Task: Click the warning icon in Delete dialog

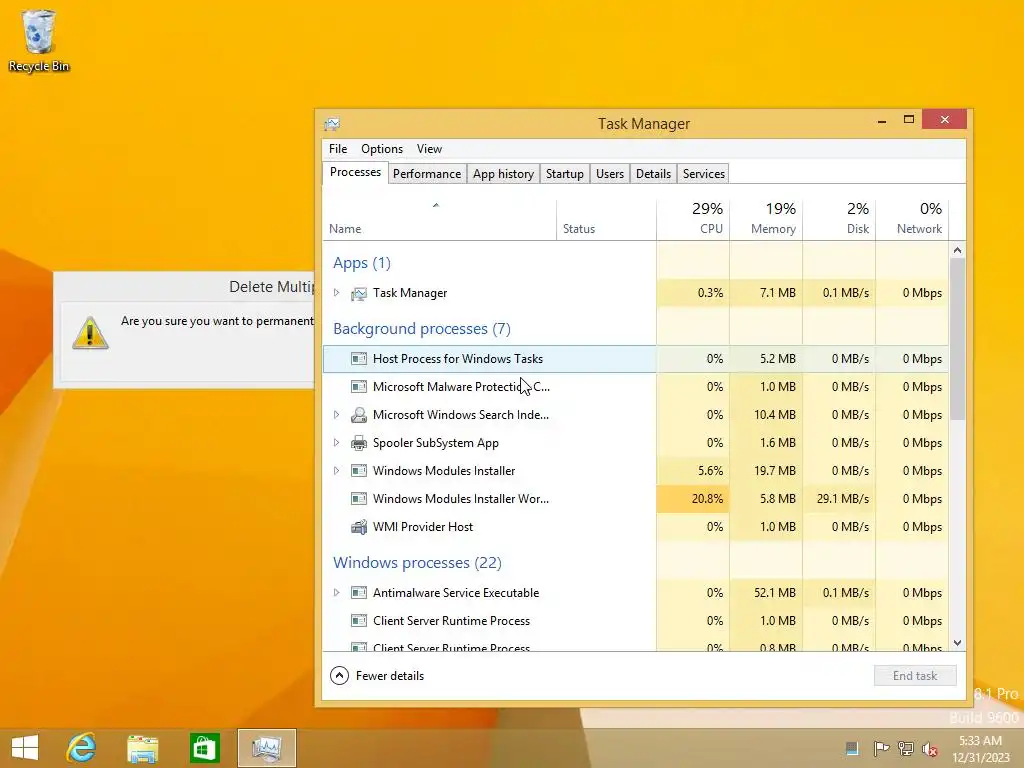Action: (x=90, y=333)
